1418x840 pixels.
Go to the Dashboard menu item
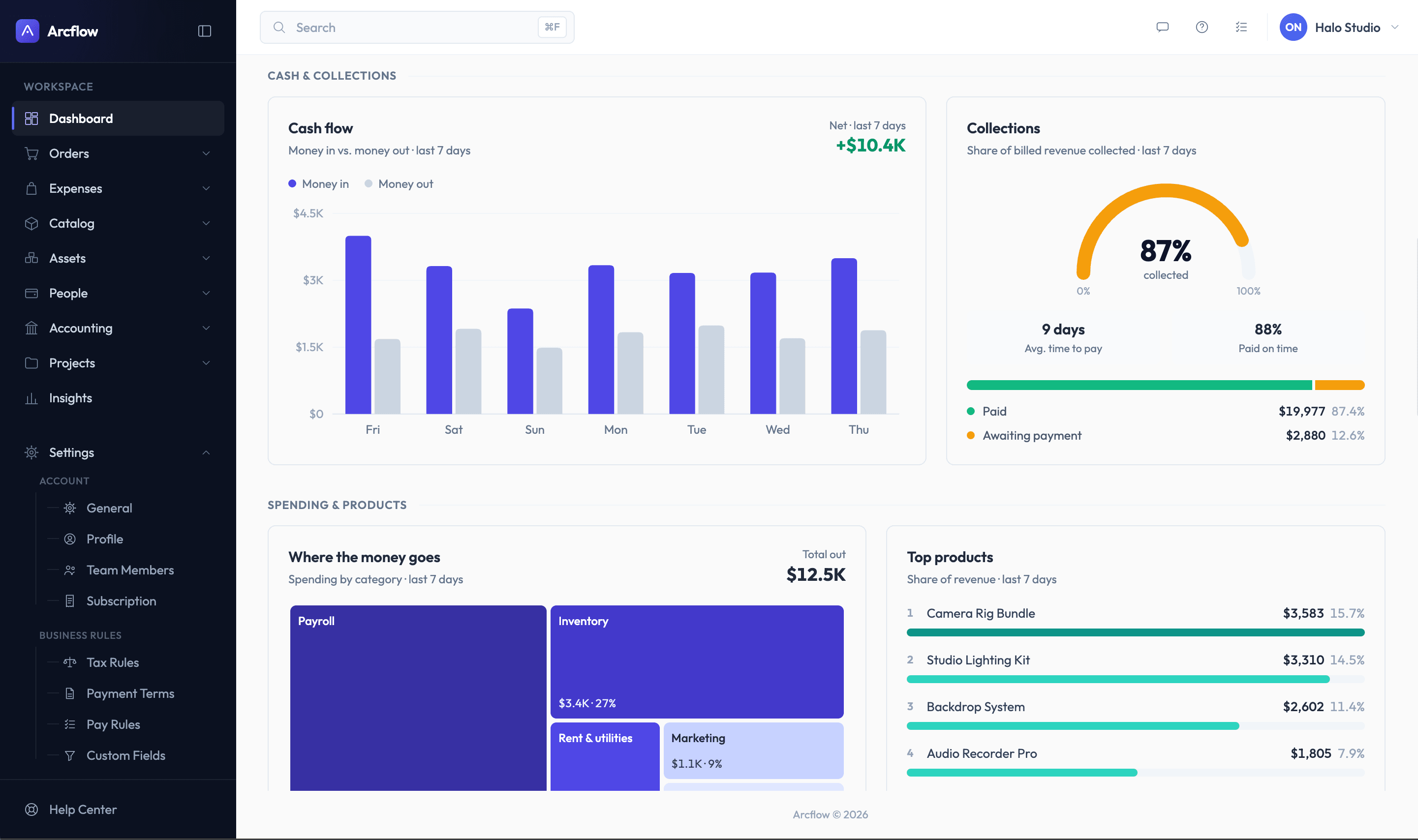point(118,119)
